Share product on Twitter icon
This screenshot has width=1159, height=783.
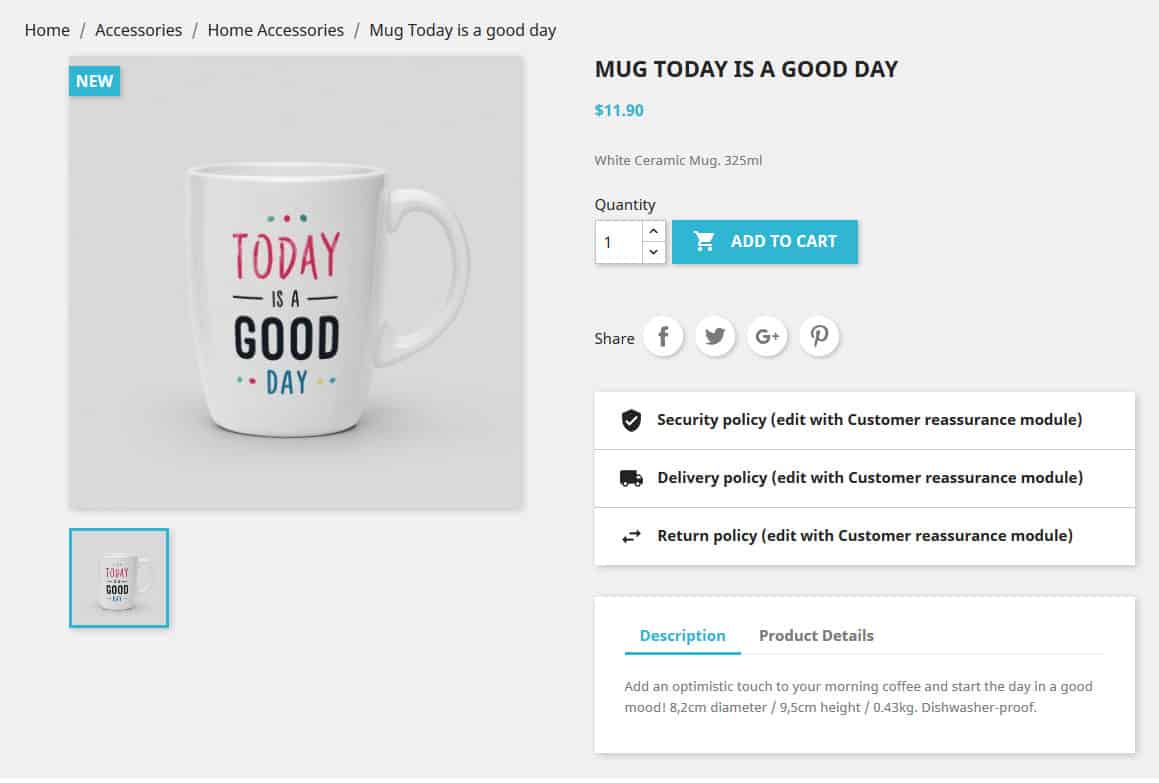715,337
